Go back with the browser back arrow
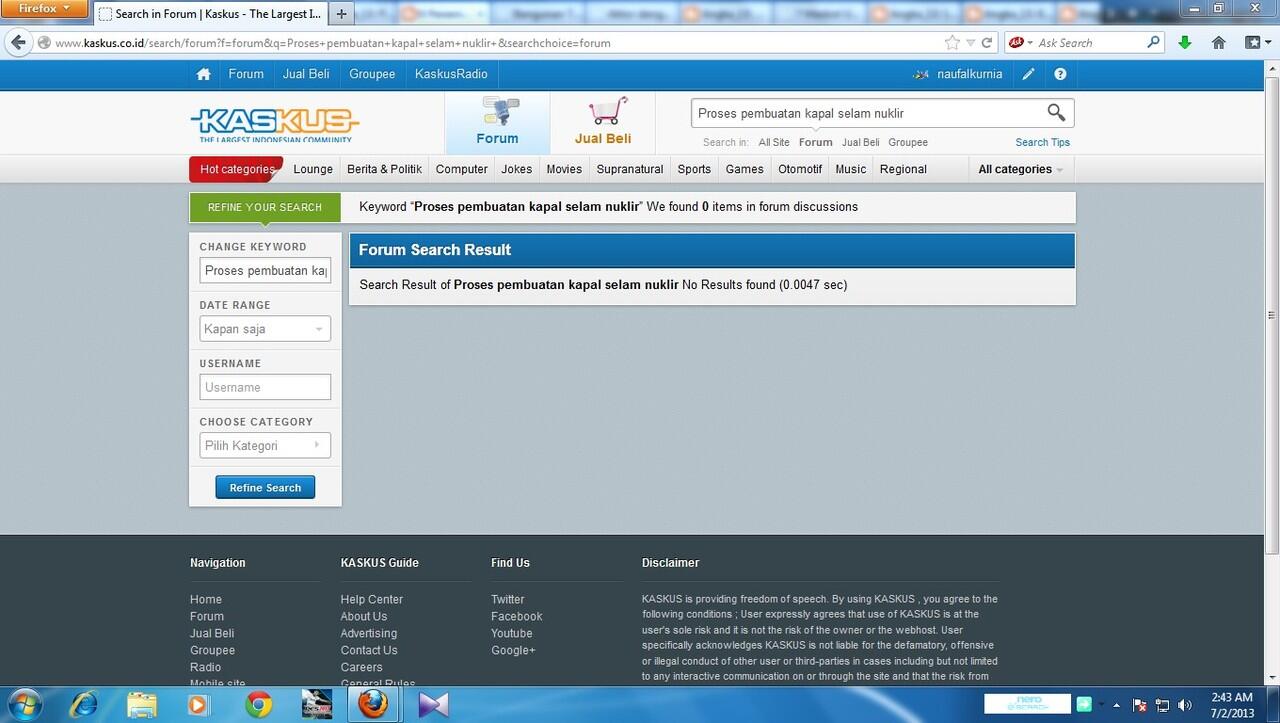The height and width of the screenshot is (723, 1280). (x=18, y=43)
